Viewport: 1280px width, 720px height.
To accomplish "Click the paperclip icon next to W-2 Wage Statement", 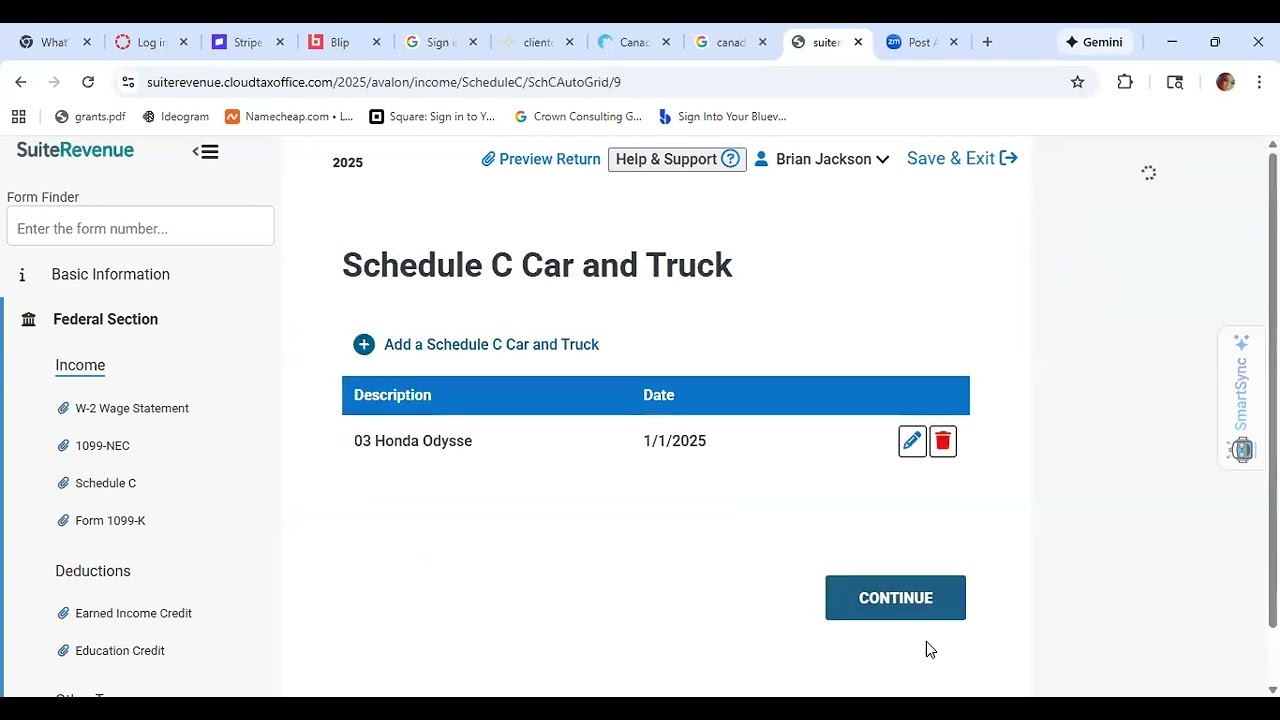I will tap(64, 408).
